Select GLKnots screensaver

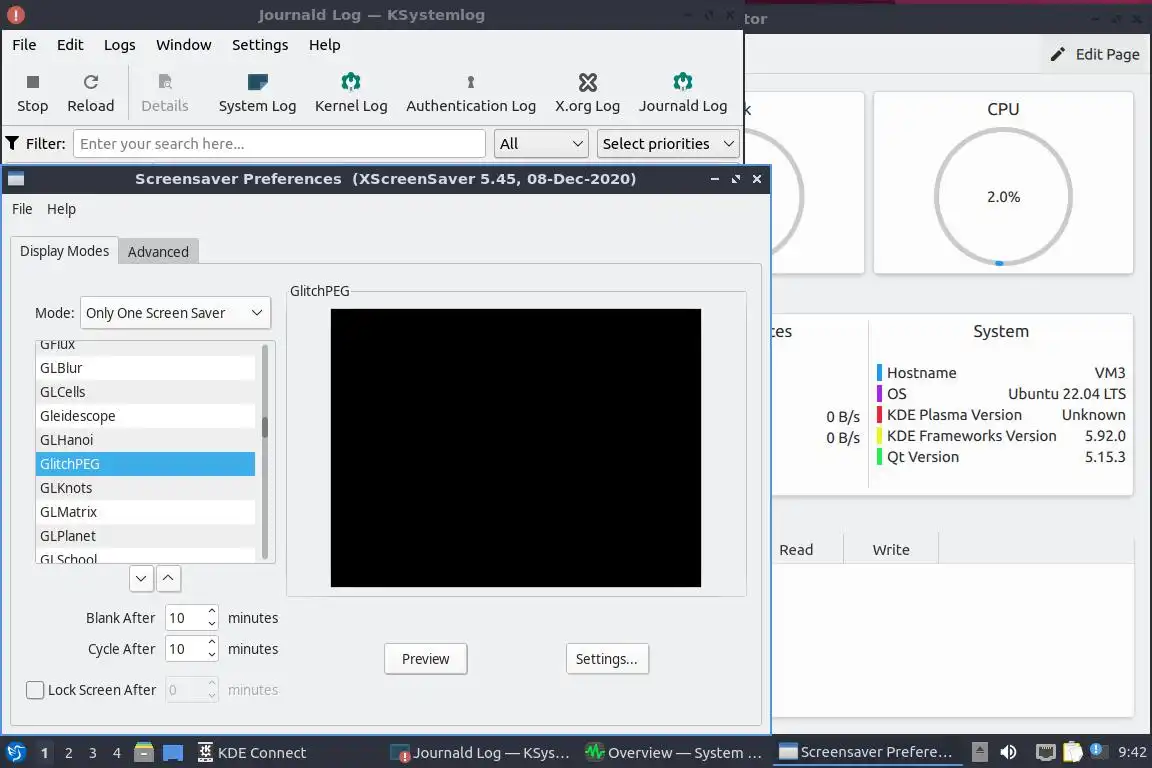145,488
